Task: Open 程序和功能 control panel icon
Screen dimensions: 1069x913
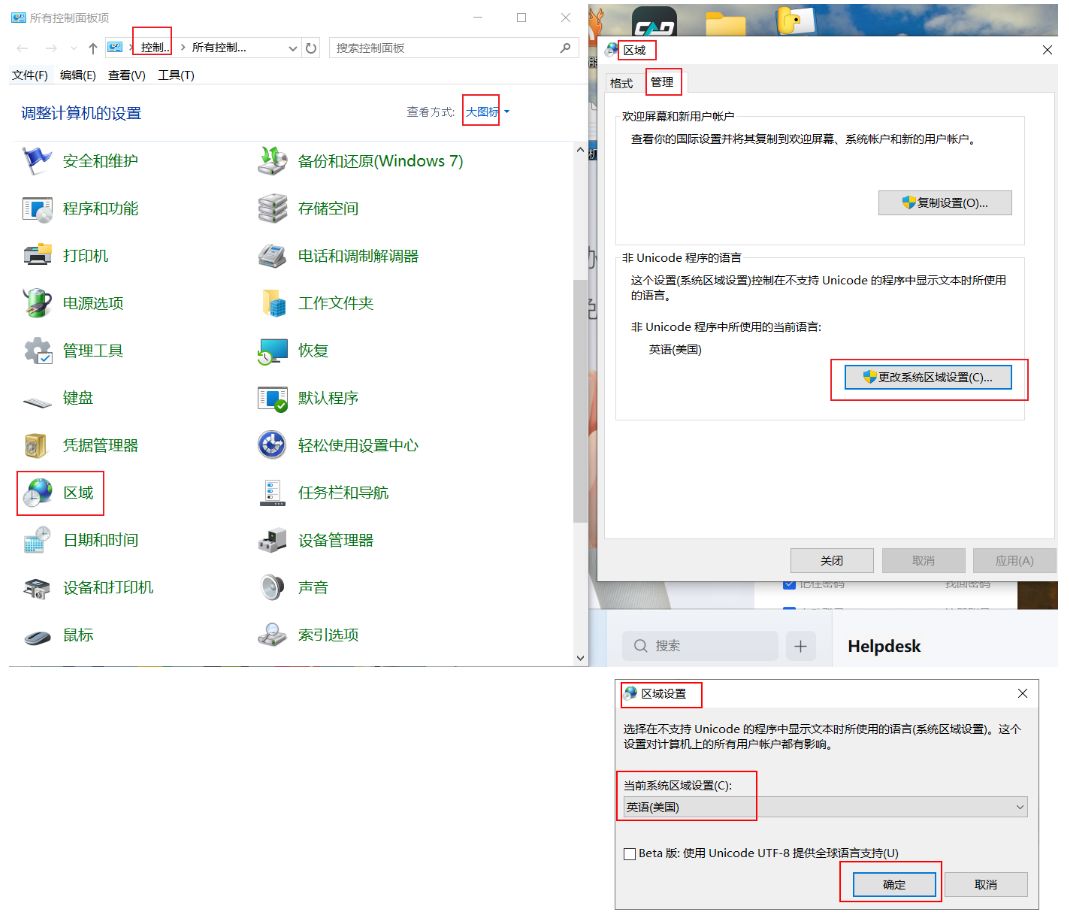Action: point(37,209)
